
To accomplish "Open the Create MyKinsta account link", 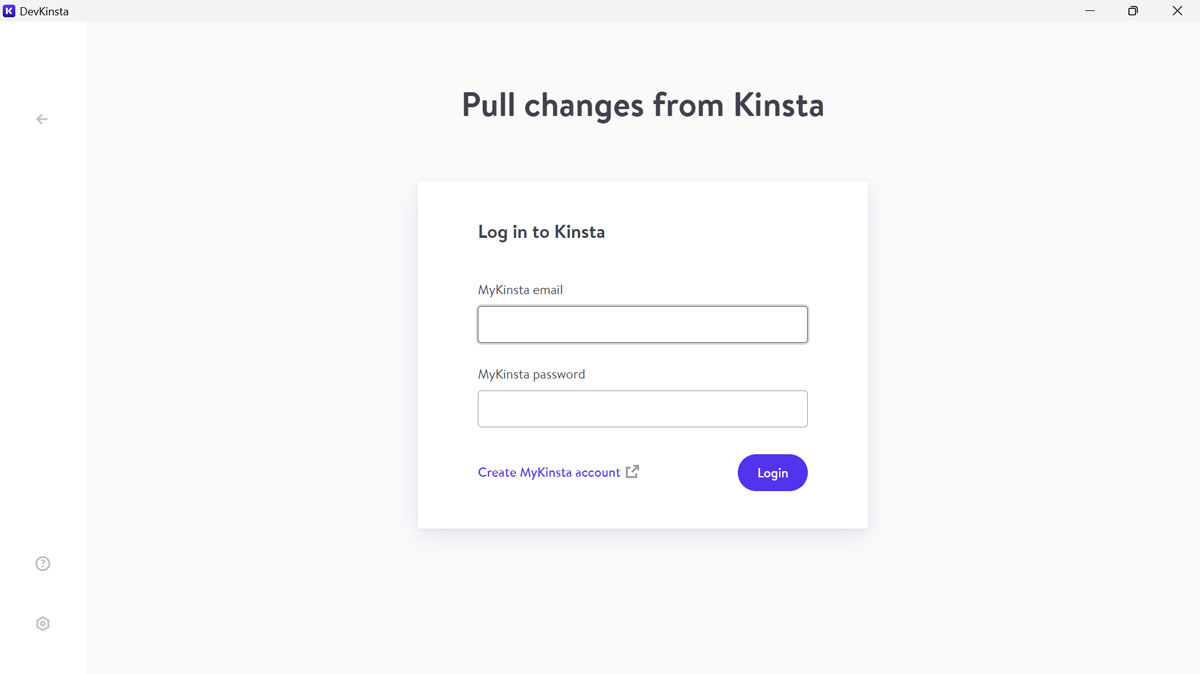I will tap(549, 473).
